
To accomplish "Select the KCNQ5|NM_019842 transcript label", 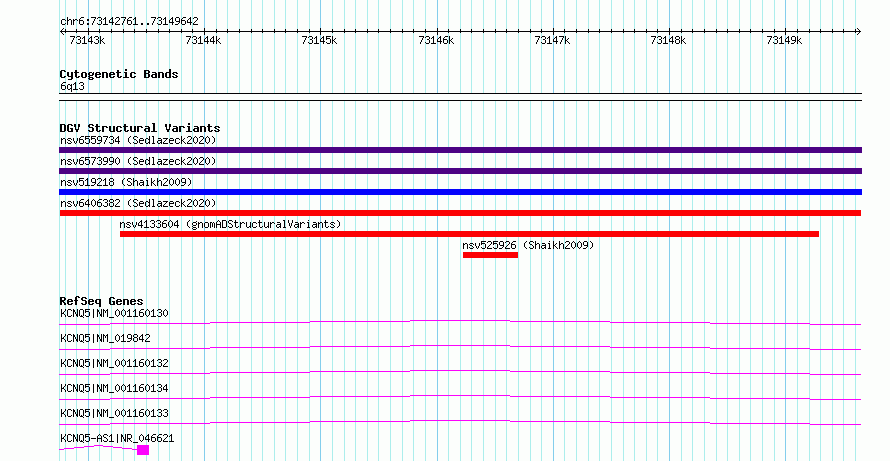I will (105, 338).
